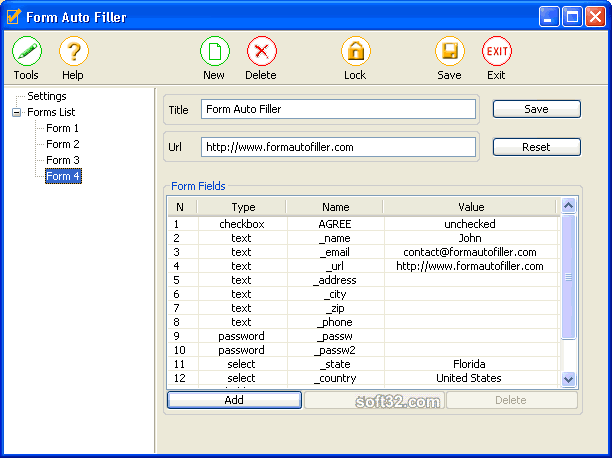Click http://www.formautofiller.com value in table
The width and height of the screenshot is (612, 458).
click(x=470, y=266)
